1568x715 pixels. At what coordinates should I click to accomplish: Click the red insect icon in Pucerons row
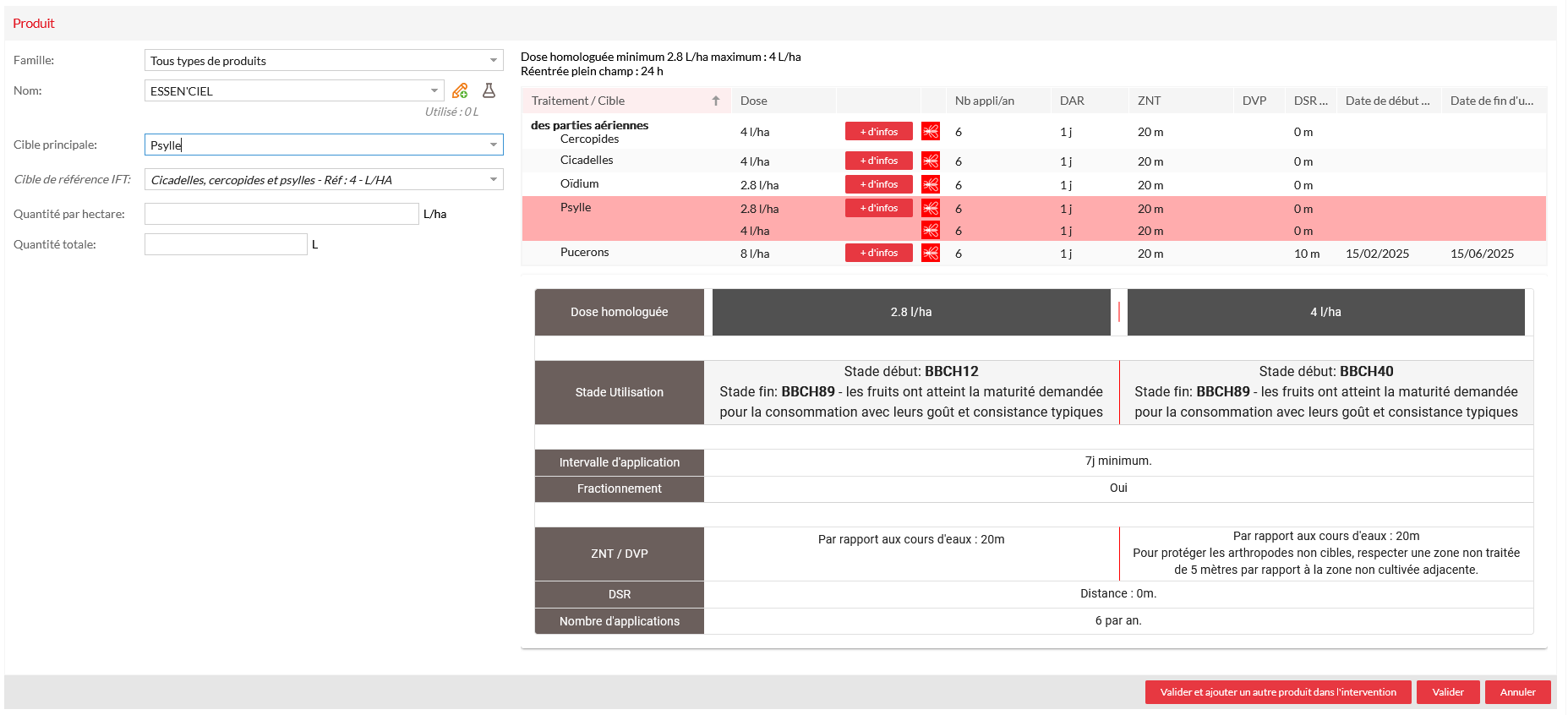pyautogui.click(x=931, y=253)
